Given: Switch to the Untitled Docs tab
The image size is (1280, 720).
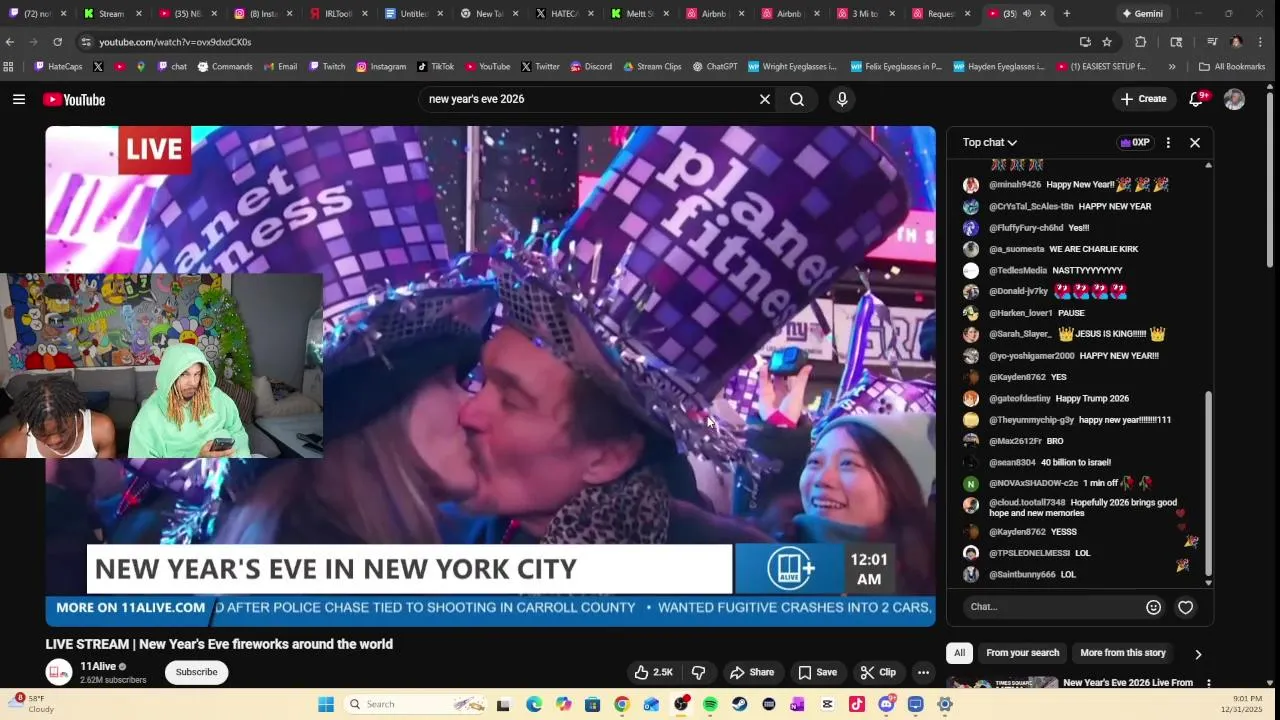Looking at the screenshot, I should [x=413, y=14].
